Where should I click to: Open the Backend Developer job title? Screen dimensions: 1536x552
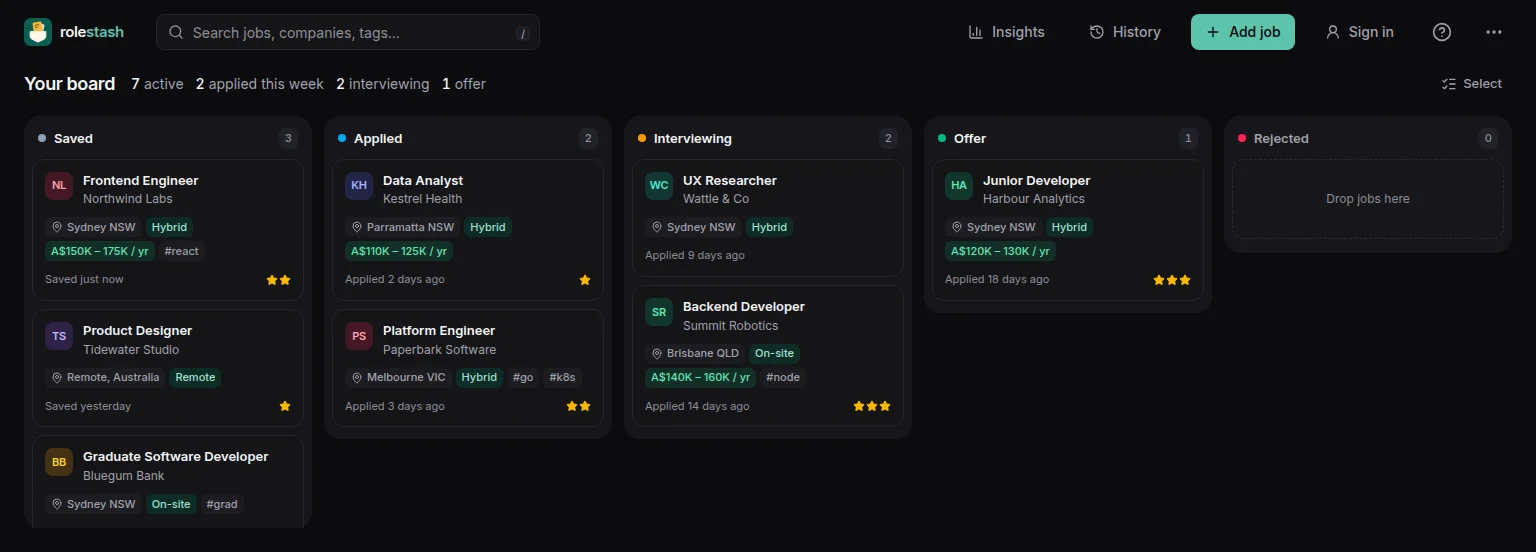744,307
